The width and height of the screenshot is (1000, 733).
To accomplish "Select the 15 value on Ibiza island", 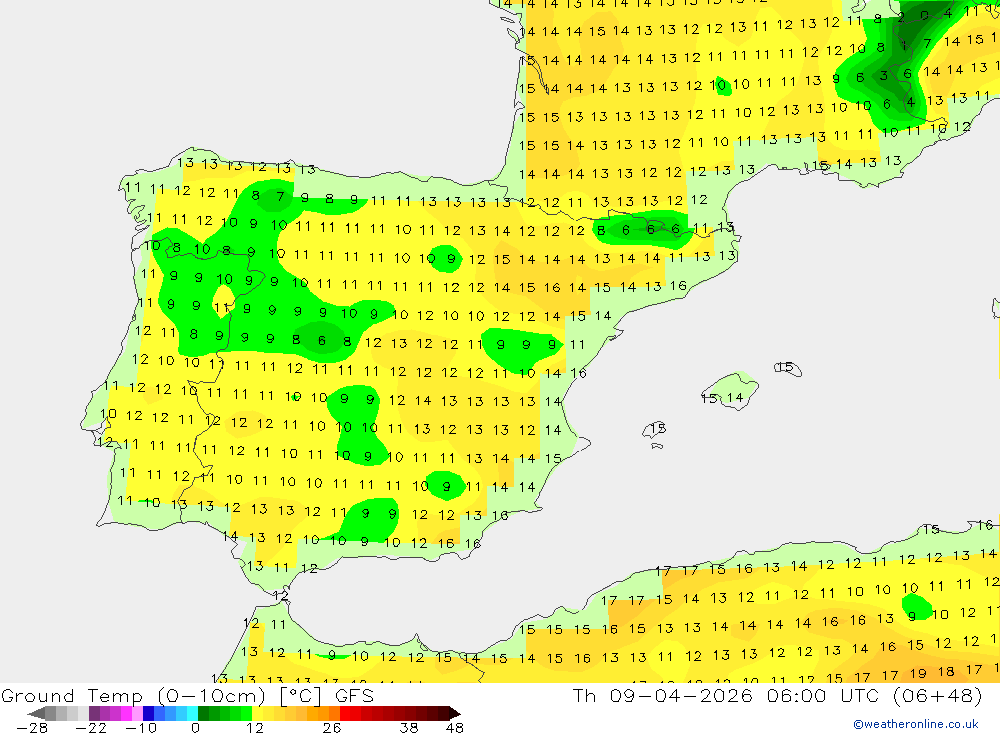I will [658, 428].
